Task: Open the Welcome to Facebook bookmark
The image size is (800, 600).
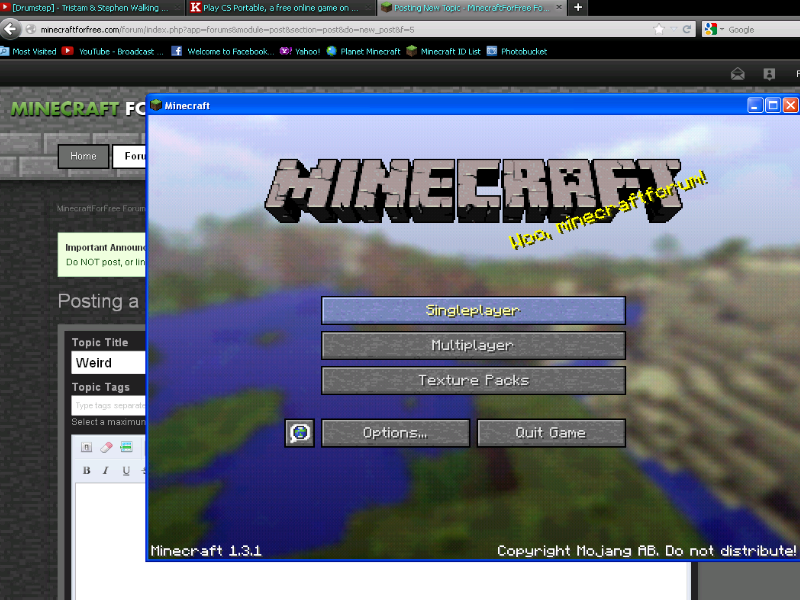Action: click(x=223, y=51)
